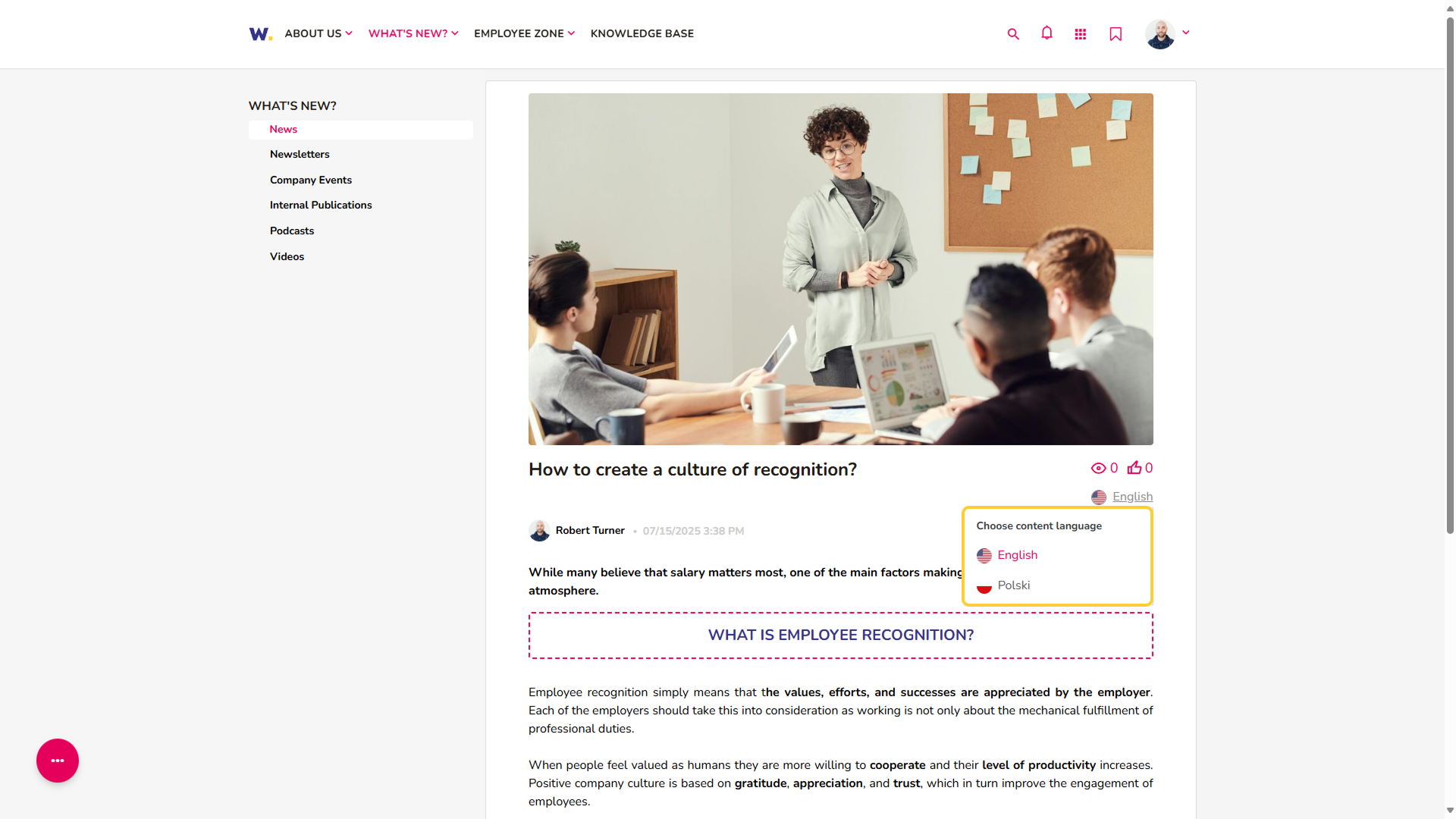Click the scrollbar down arrow
Image resolution: width=1456 pixels, height=819 pixels.
pyautogui.click(x=1450, y=811)
